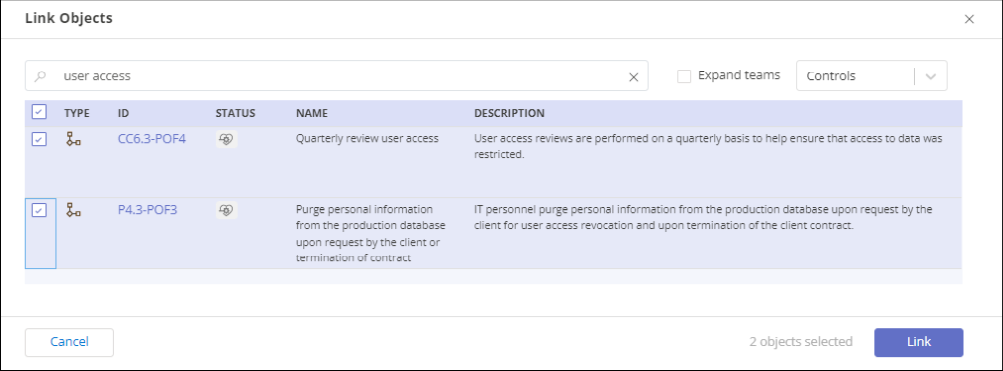This screenshot has height=371, width=1003.
Task: Enable the Expand teams checkbox
Action: [684, 76]
